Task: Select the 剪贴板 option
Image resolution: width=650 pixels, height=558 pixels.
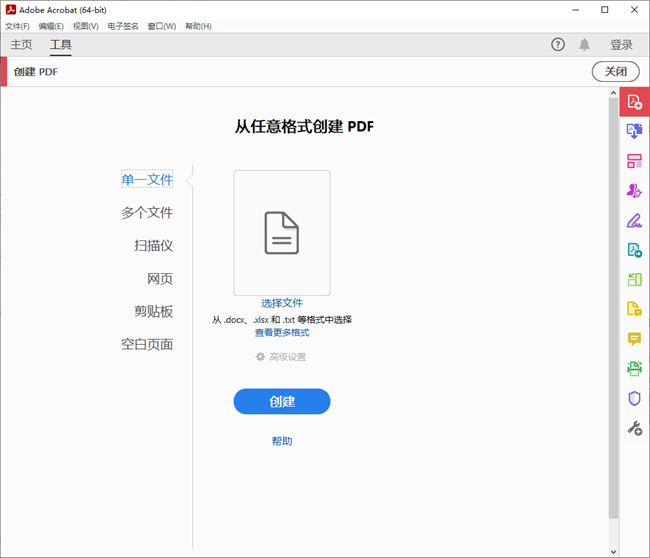Action: [x=153, y=311]
